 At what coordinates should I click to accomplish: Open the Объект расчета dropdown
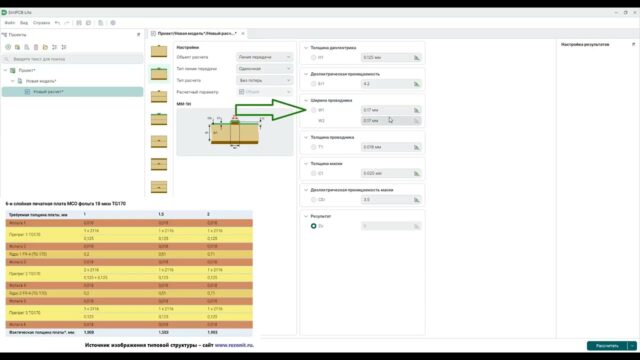[264, 57]
